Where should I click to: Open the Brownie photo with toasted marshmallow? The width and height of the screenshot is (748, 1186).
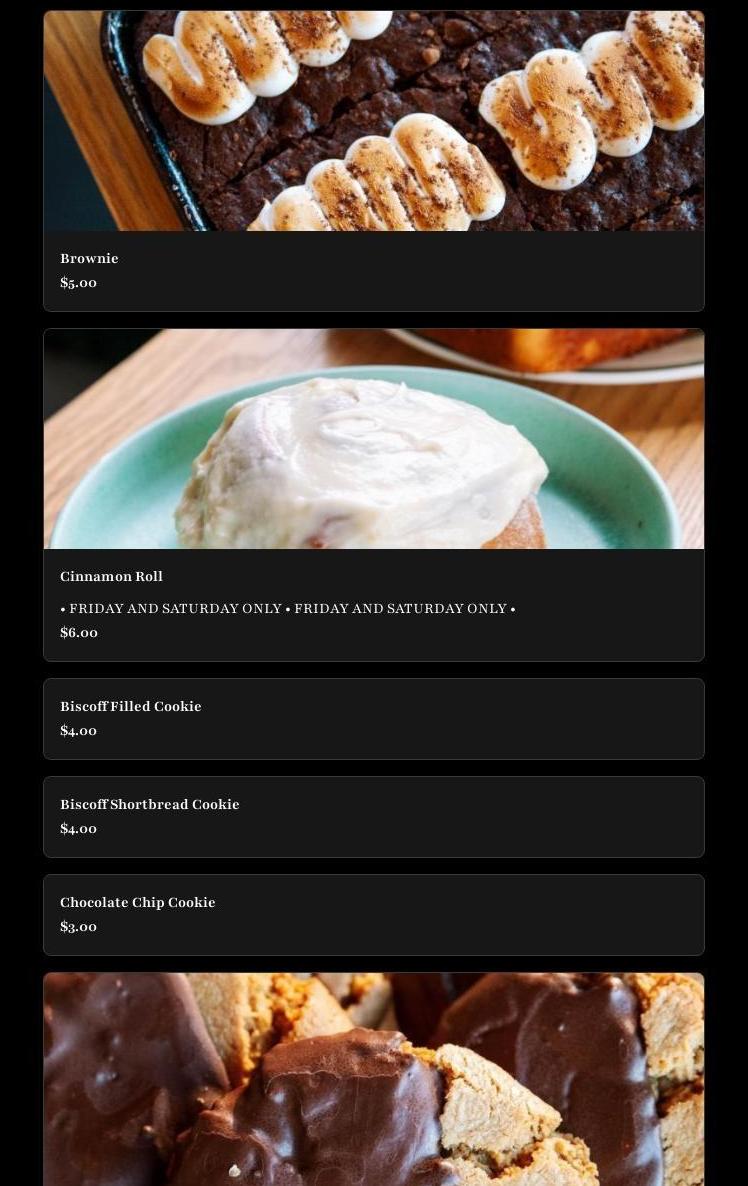(374, 121)
